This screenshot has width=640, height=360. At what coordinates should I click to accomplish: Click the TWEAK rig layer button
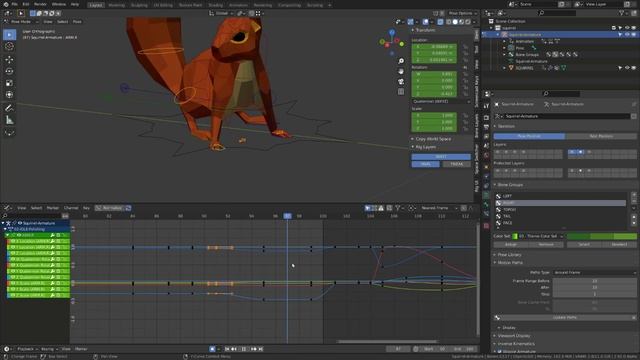tap(457, 164)
